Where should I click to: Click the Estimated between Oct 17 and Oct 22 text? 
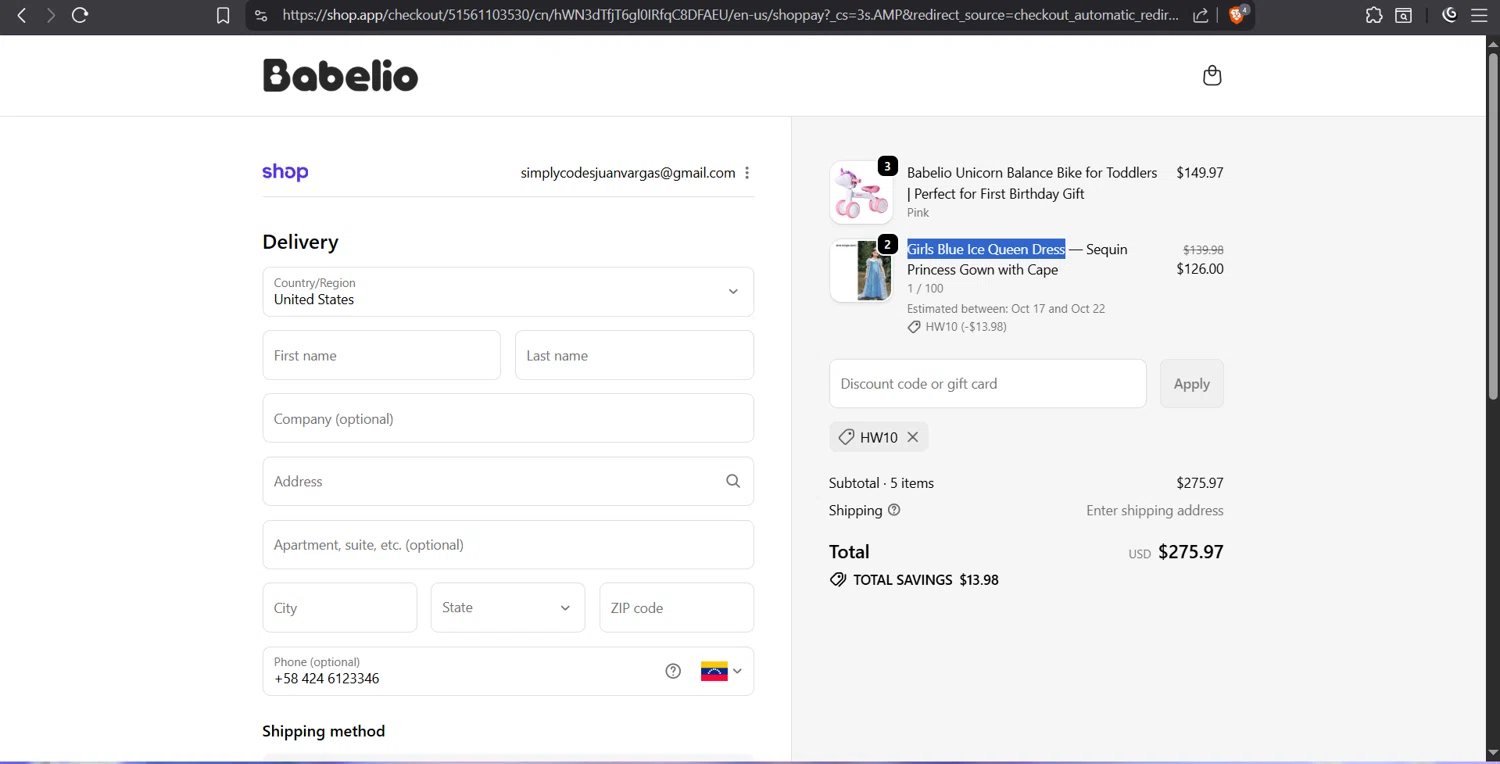1006,309
